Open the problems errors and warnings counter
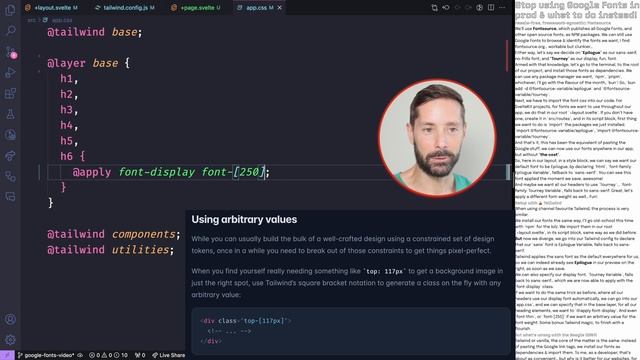The image size is (640, 360). pyautogui.click(x=108, y=355)
